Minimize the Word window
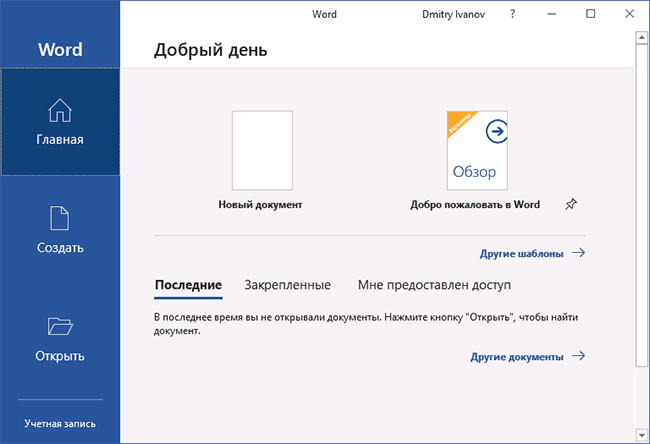650x444 pixels. (x=552, y=14)
